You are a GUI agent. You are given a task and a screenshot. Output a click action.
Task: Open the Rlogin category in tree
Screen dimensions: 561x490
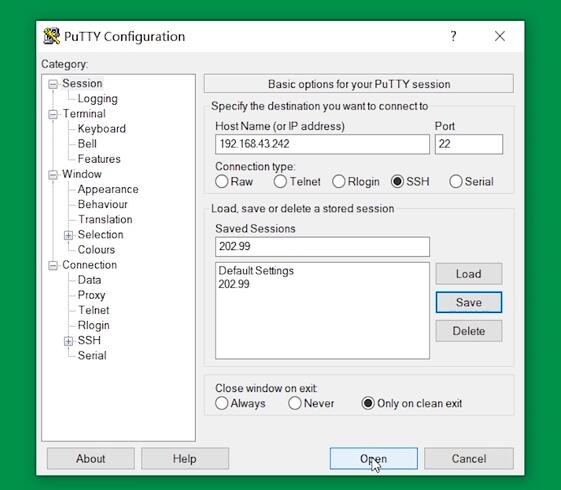94,325
